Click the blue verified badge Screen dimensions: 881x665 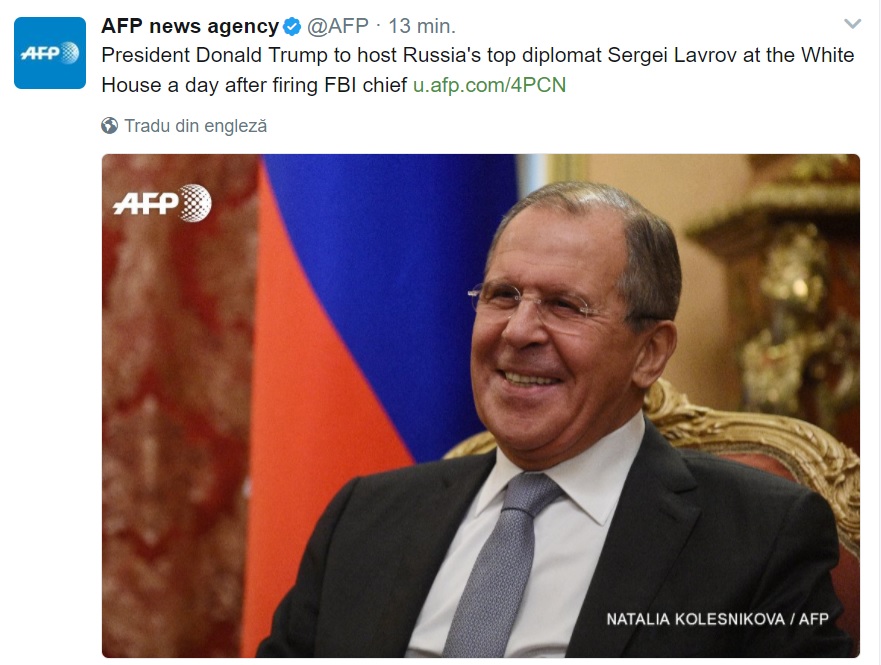[292, 26]
